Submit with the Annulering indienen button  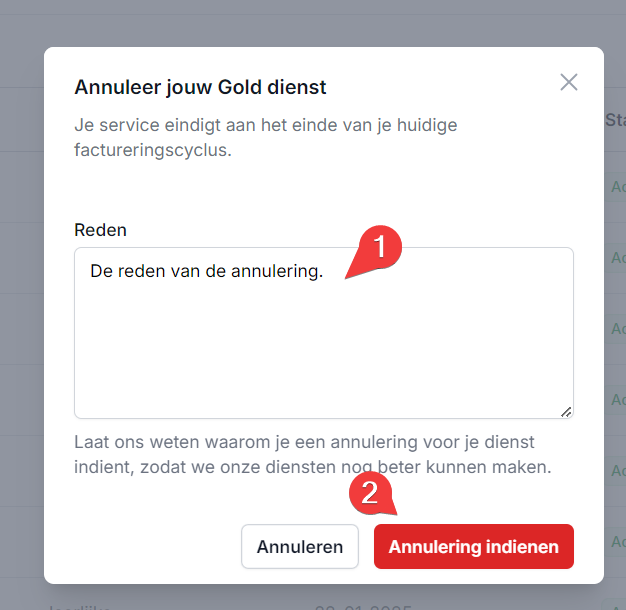tap(473, 547)
